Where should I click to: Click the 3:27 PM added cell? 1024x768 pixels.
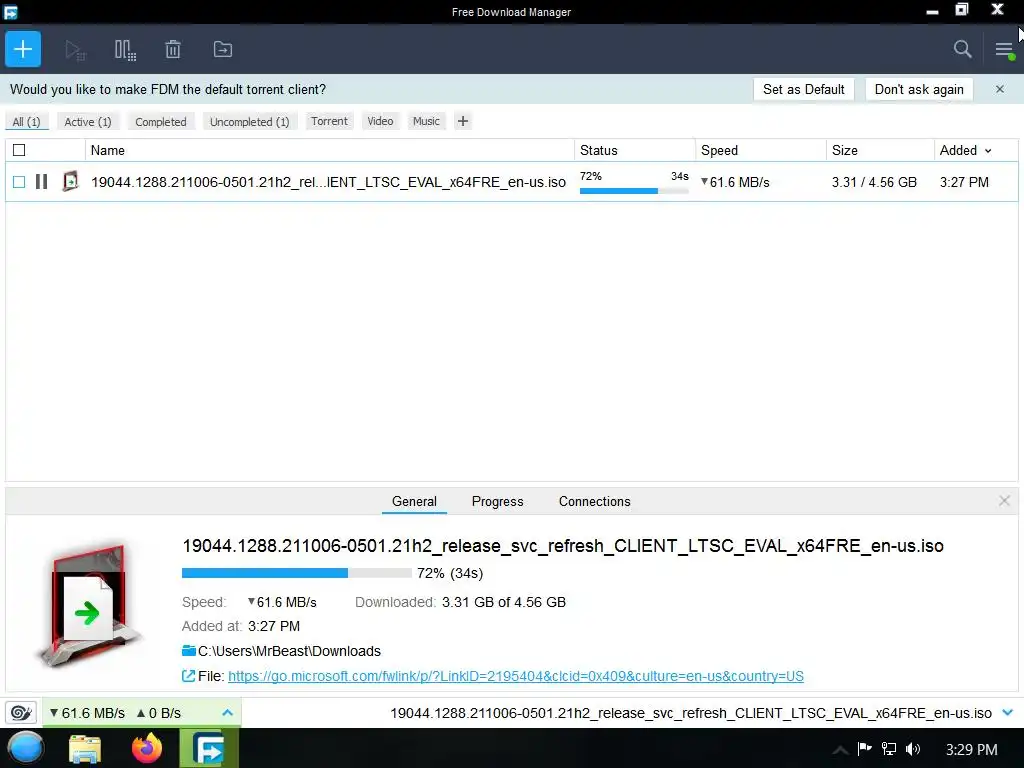click(964, 182)
